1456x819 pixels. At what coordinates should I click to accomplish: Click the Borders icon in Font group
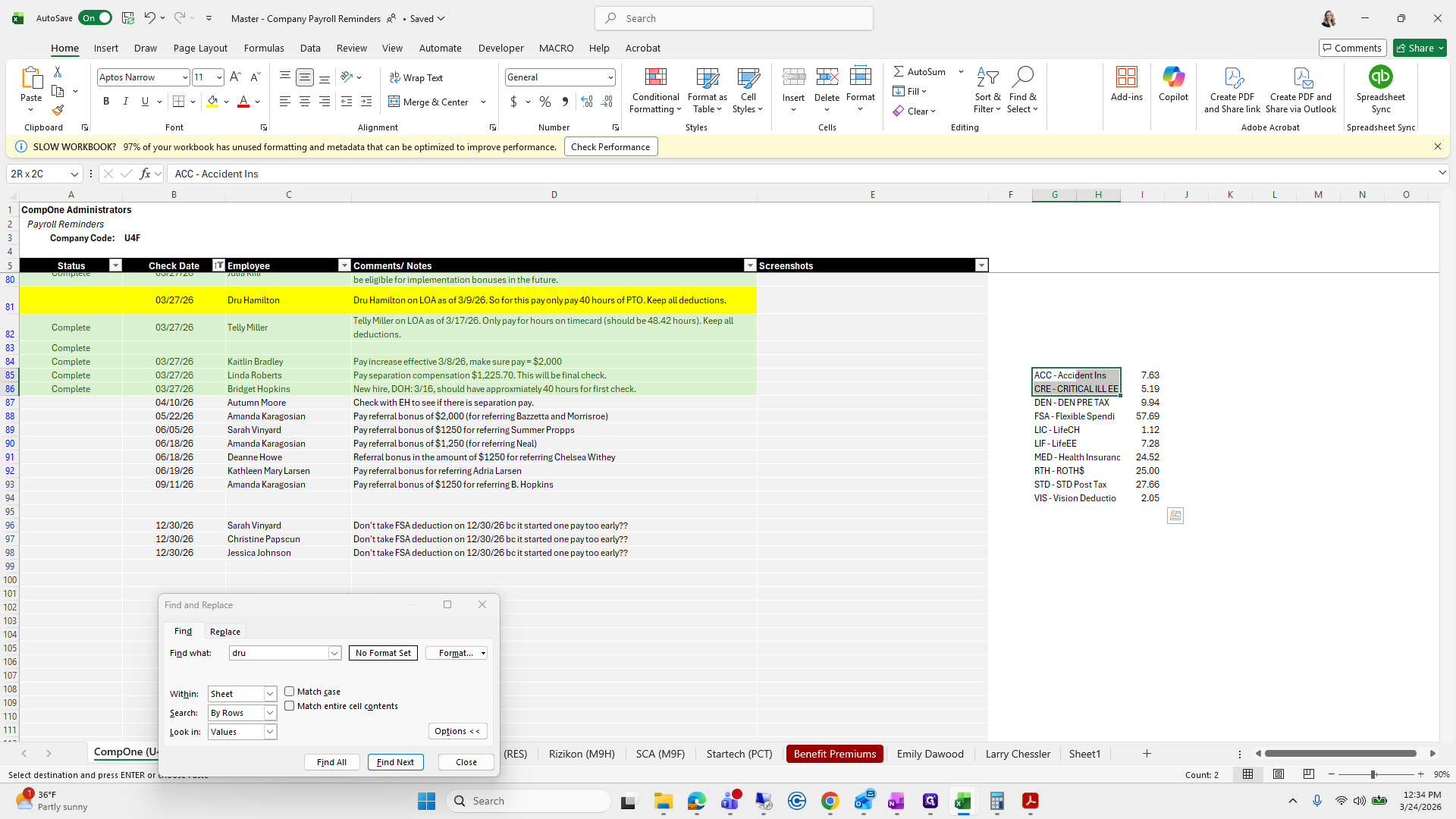(179, 102)
